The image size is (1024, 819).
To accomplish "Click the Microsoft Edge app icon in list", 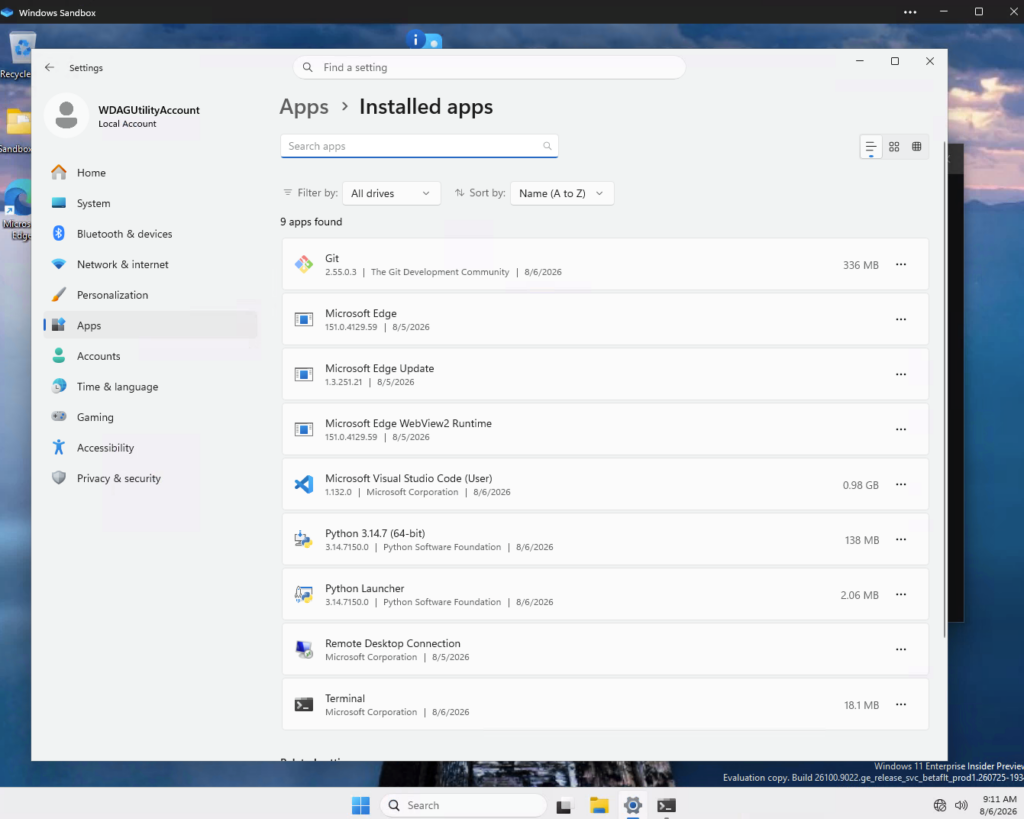I will (304, 319).
